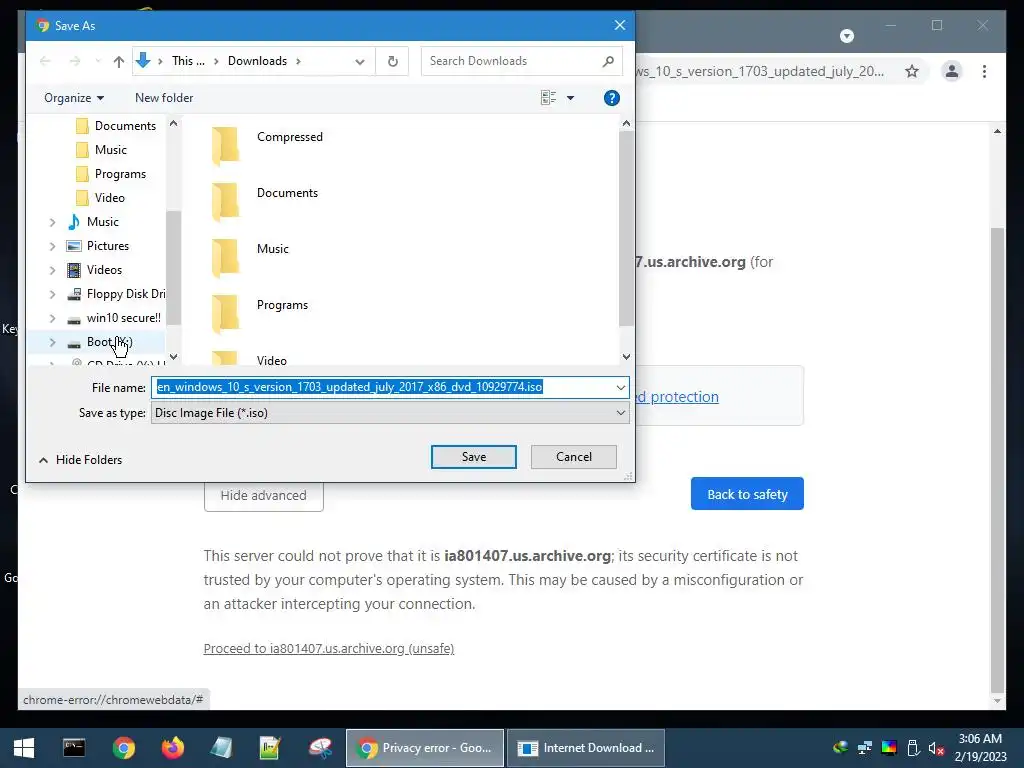Click the safely remove hardware tray icon
The image size is (1024, 768).
point(913,748)
